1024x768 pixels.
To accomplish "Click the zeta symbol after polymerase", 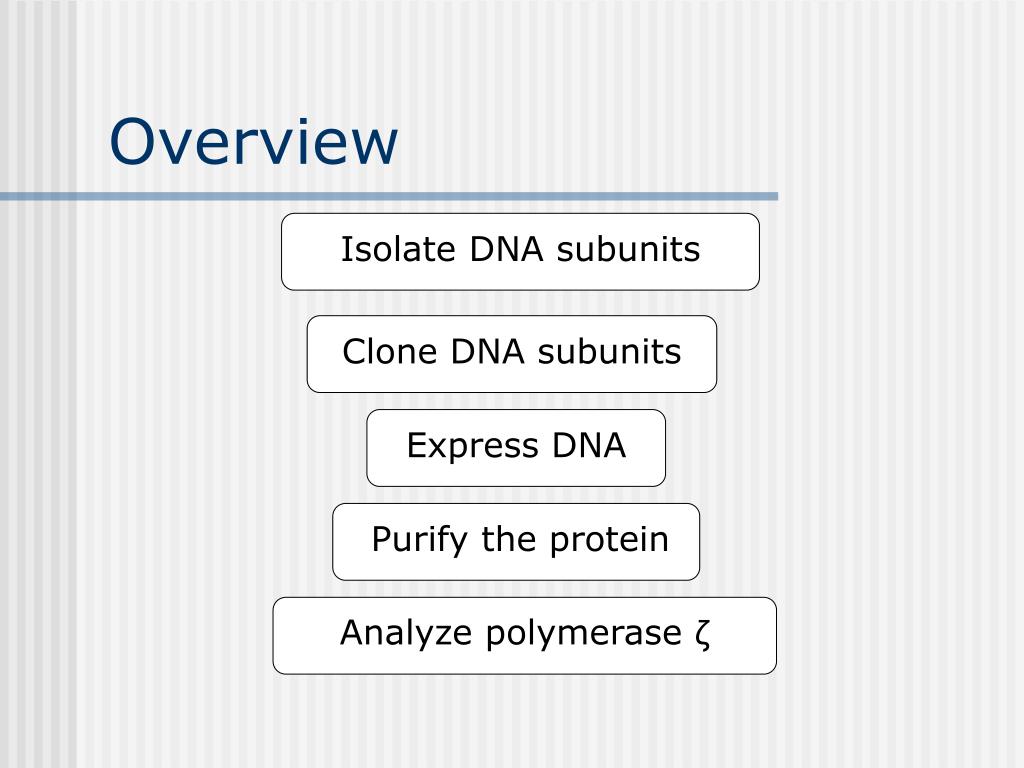I will click(703, 634).
